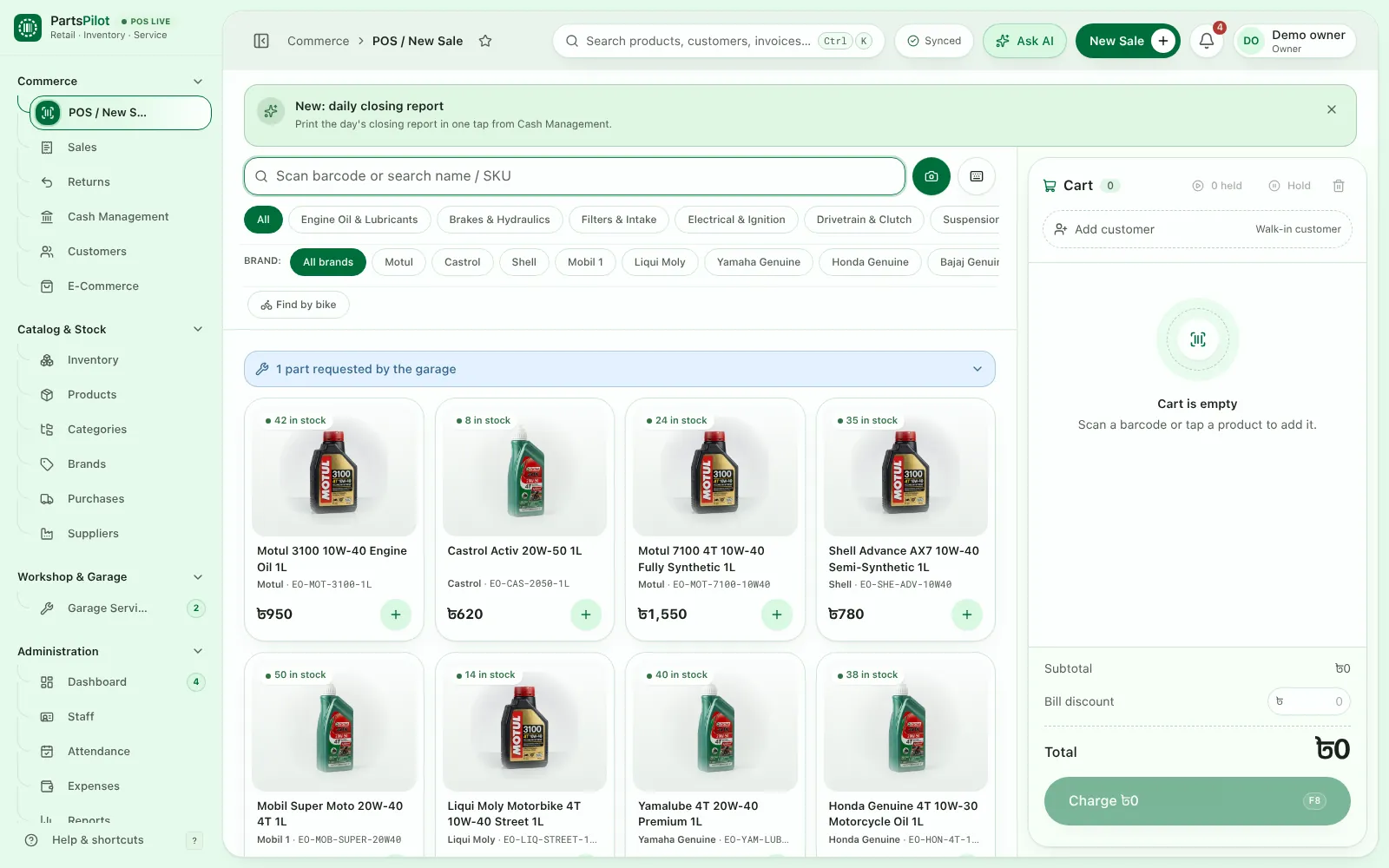Open the keyboard entry icon
This screenshot has height=868, width=1389.
coord(977,176)
